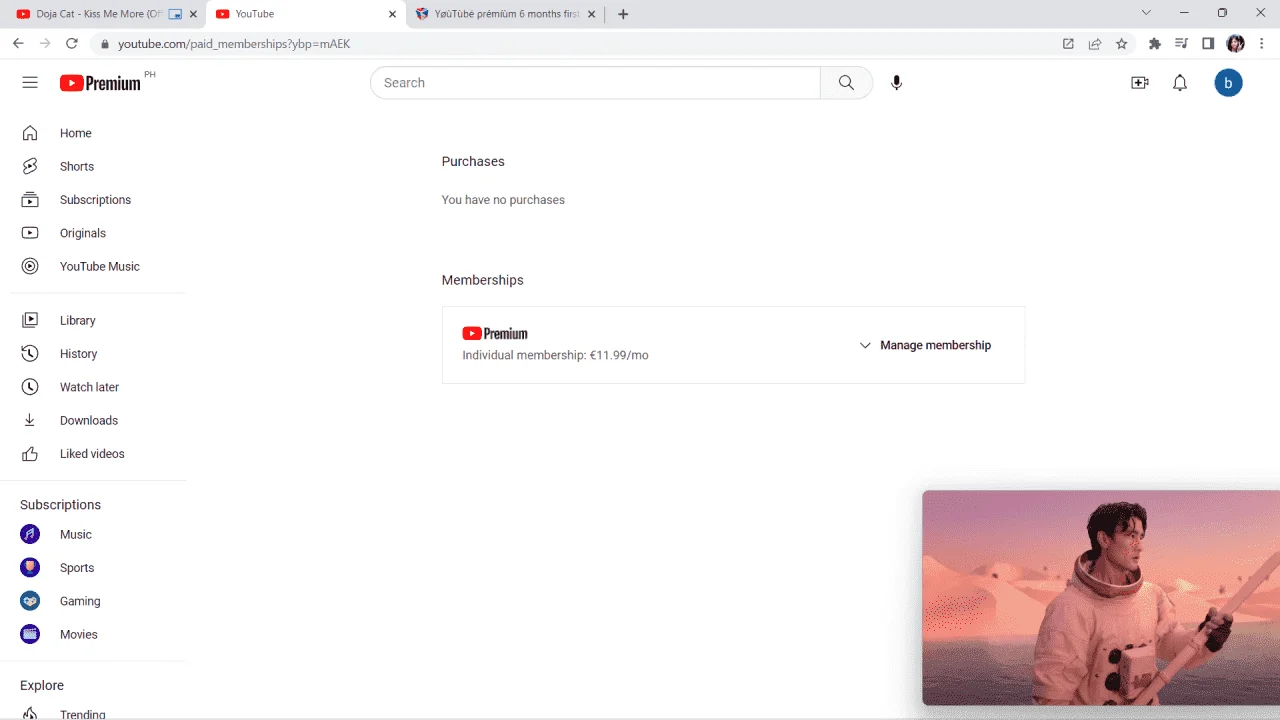
Task: Open Chrome extensions puzzle icon
Action: [x=1155, y=44]
